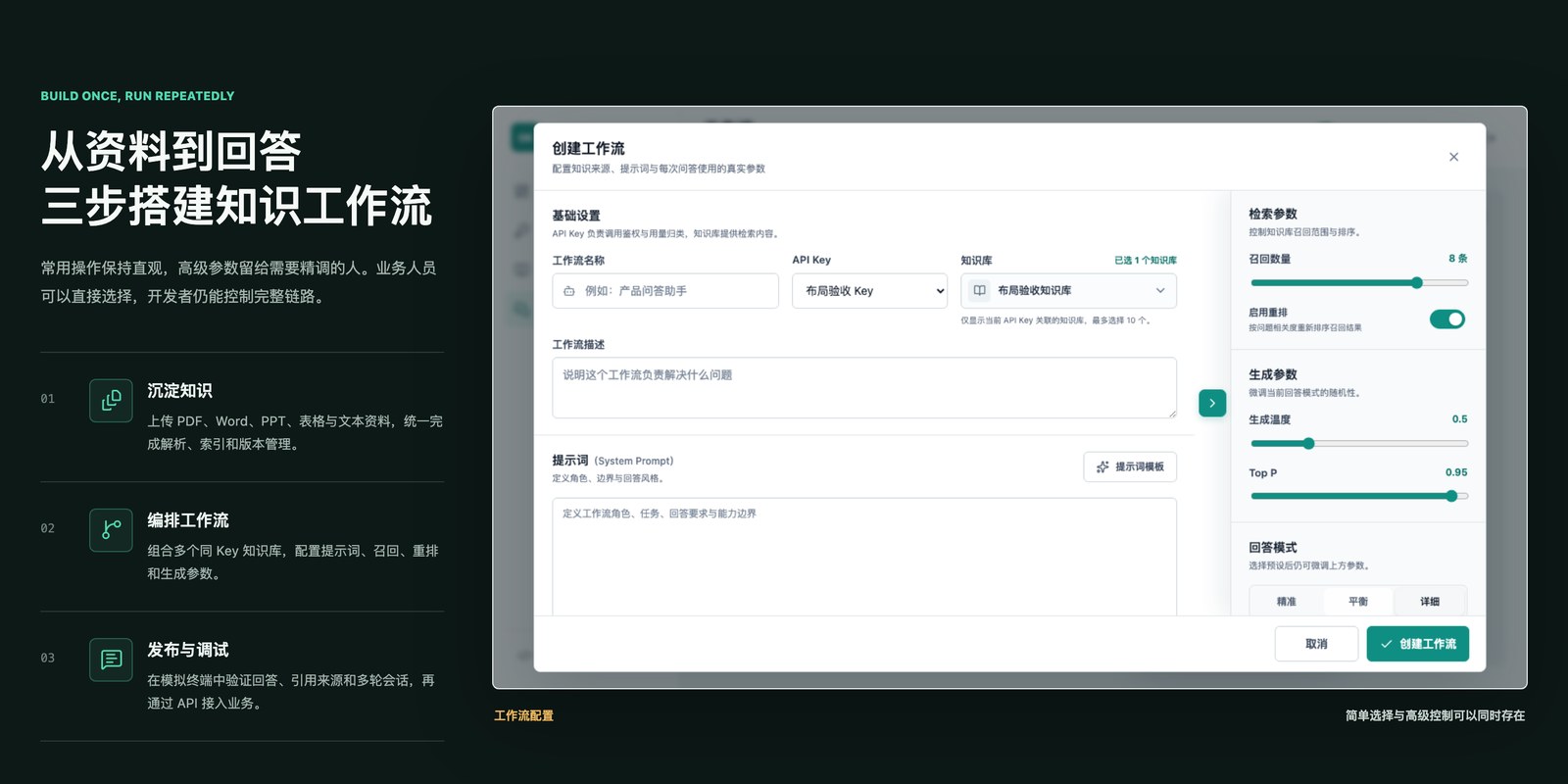Screen dimensions: 1568x784
Task: Toggle the 启用重排 switch
Action: click(1447, 318)
